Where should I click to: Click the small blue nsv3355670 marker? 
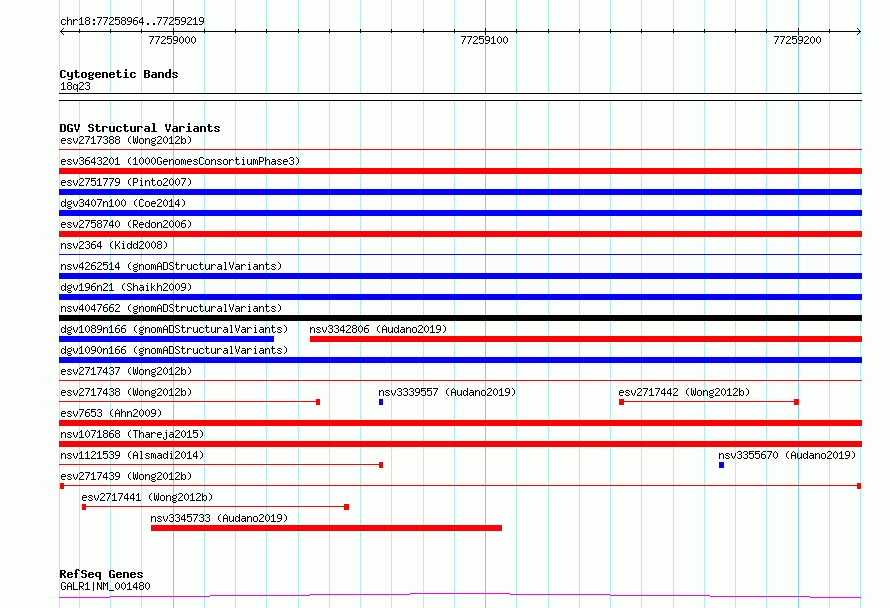[721, 465]
